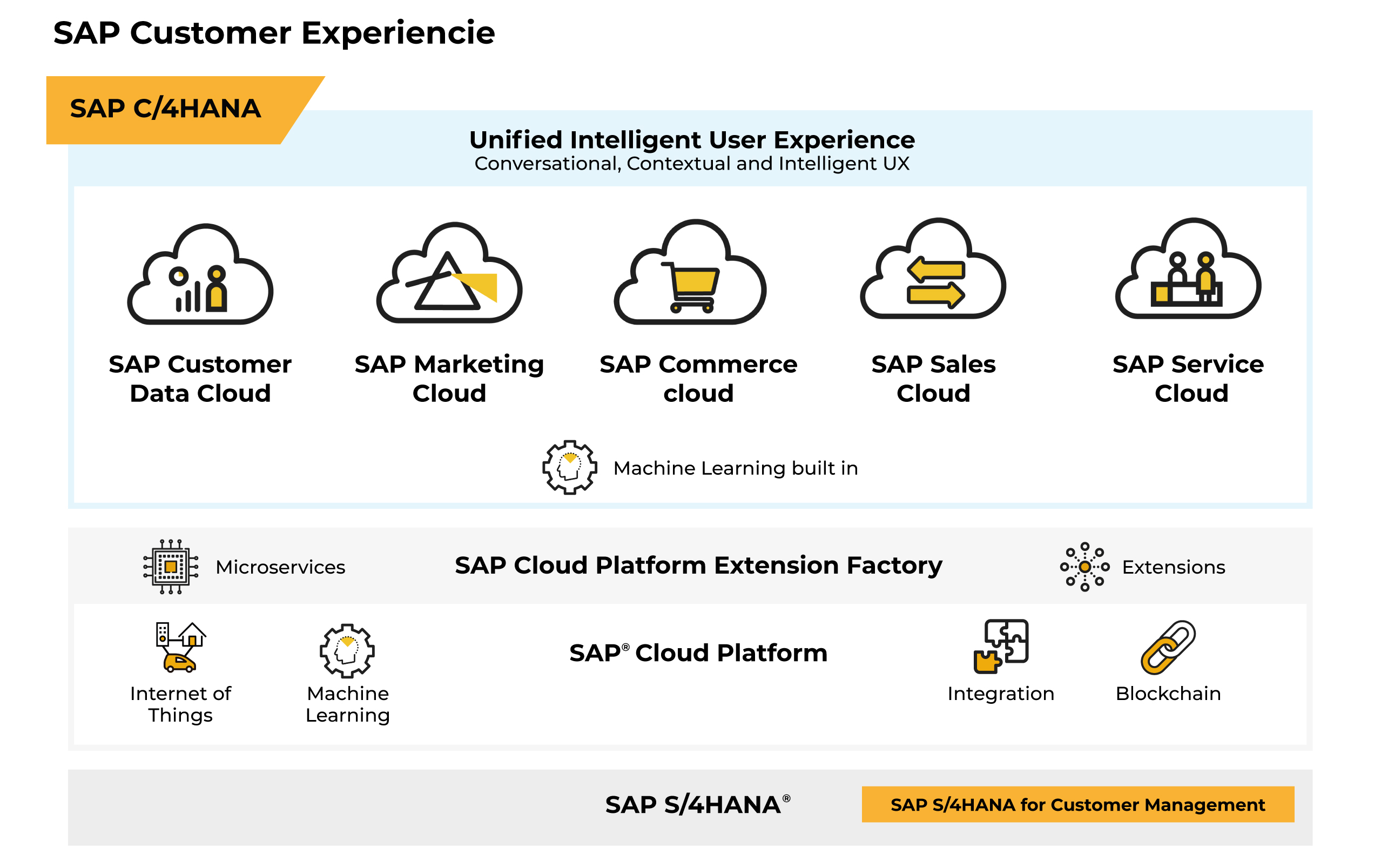
Task: Click the SAP Customer Experiencie page title
Action: coord(274,33)
